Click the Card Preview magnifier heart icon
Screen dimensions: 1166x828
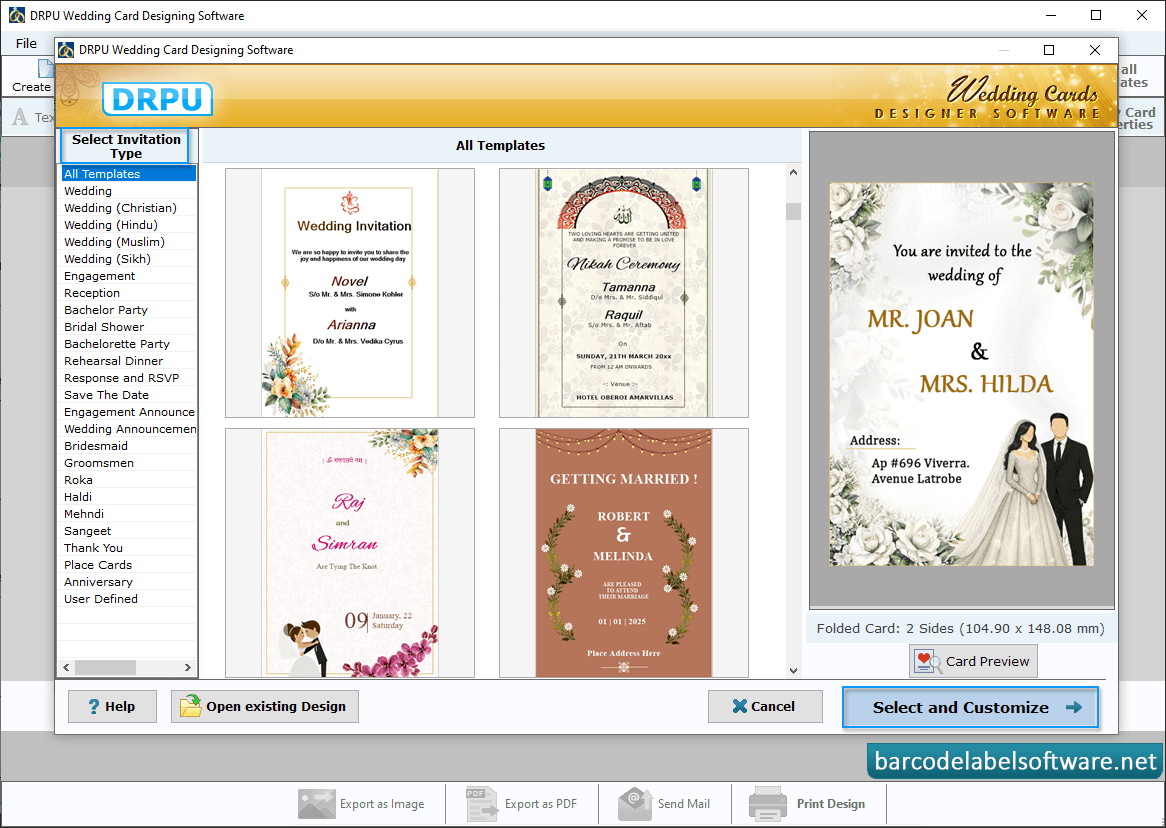coord(927,661)
